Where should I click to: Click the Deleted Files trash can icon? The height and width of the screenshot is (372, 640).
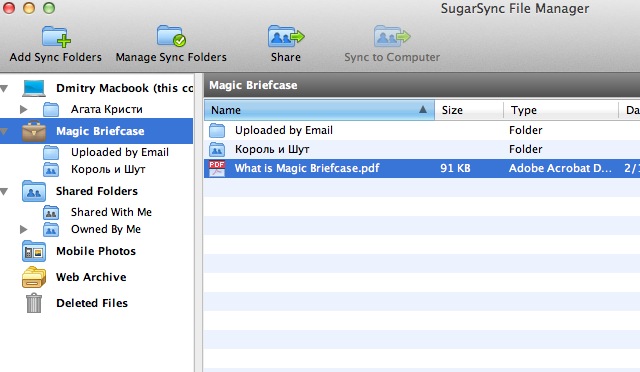[x=34, y=303]
